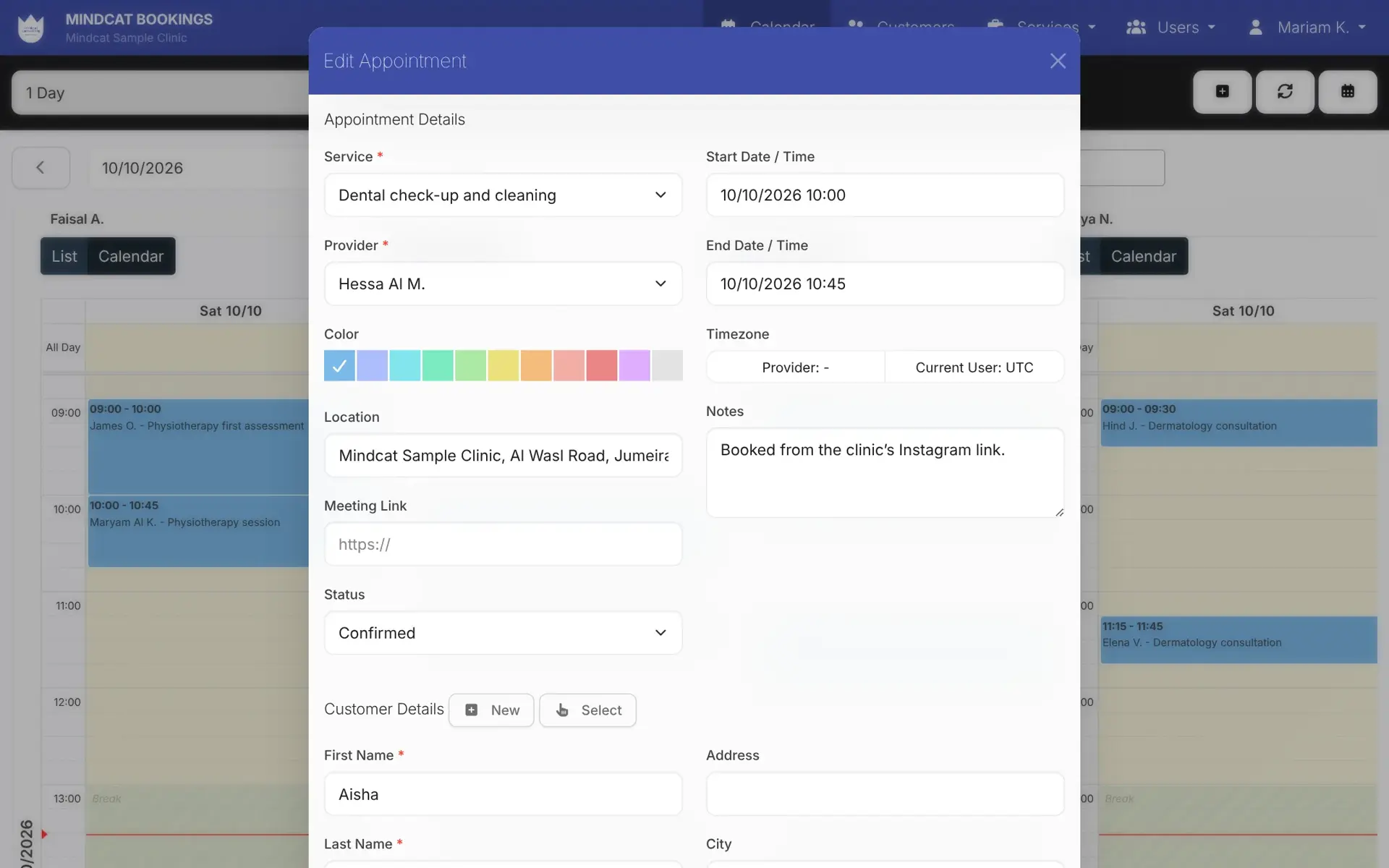This screenshot has width=1389, height=868.
Task: Pick the orange color swatch
Action: pyautogui.click(x=536, y=365)
